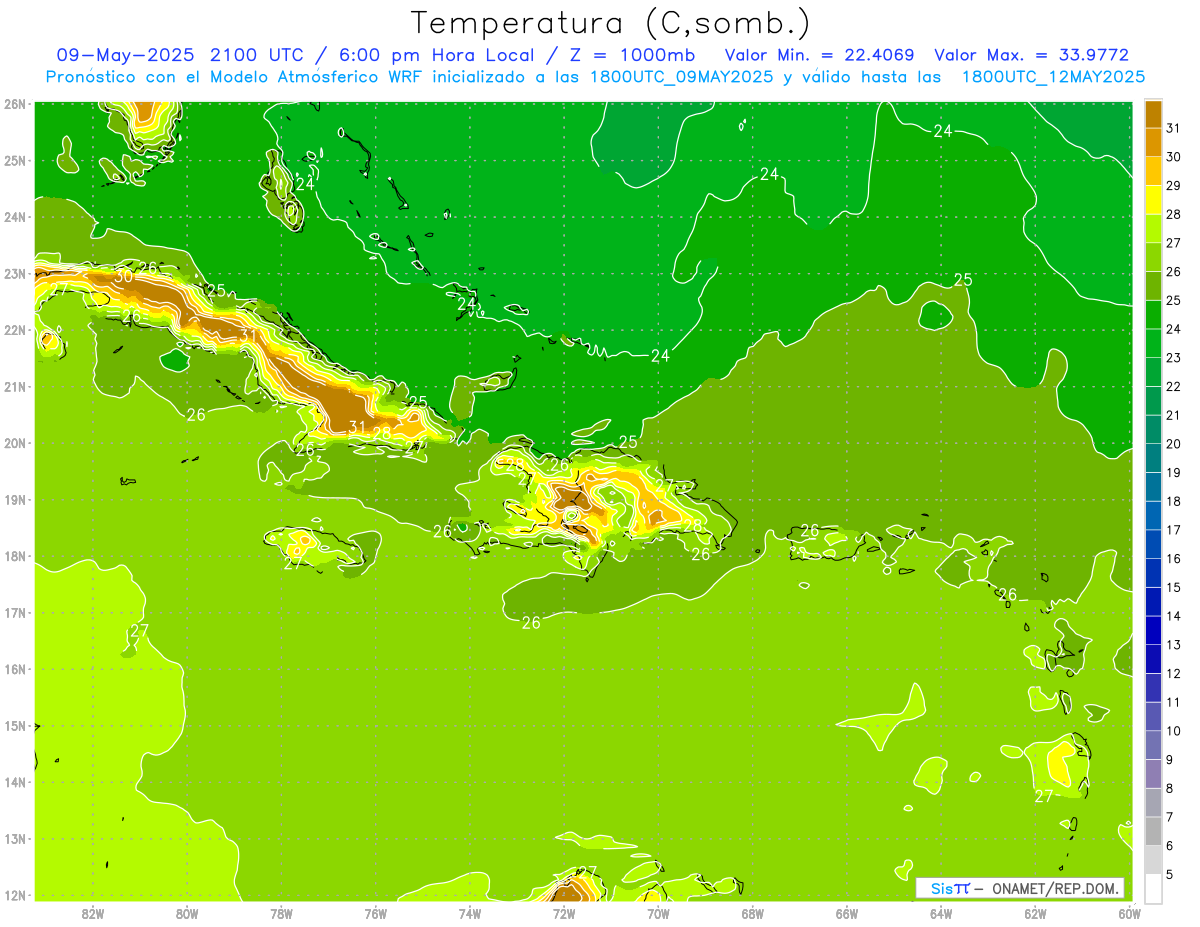Click the "Temperatura (C,somb.)" title

(x=611, y=23)
